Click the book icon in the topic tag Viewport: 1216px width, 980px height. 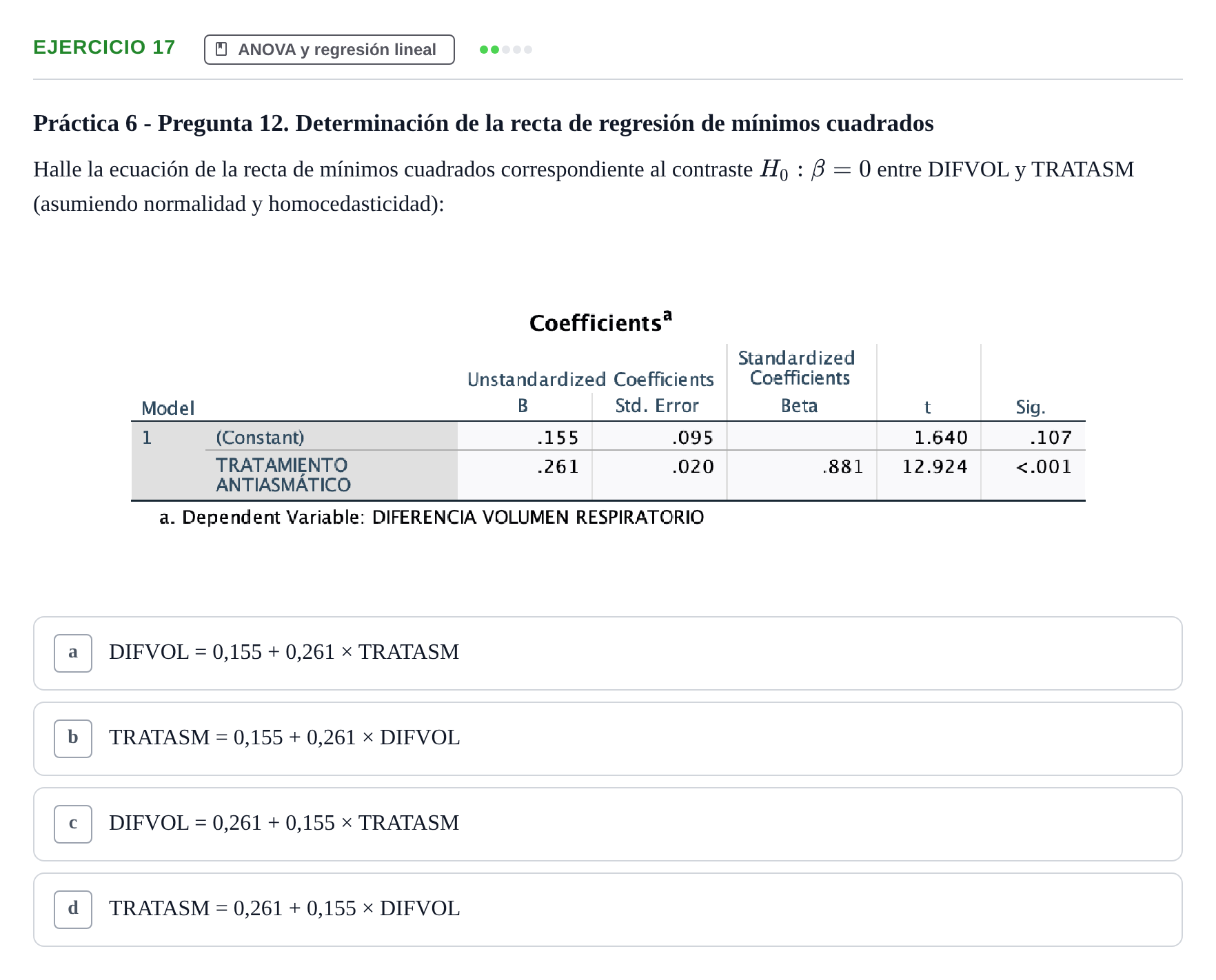[x=221, y=49]
